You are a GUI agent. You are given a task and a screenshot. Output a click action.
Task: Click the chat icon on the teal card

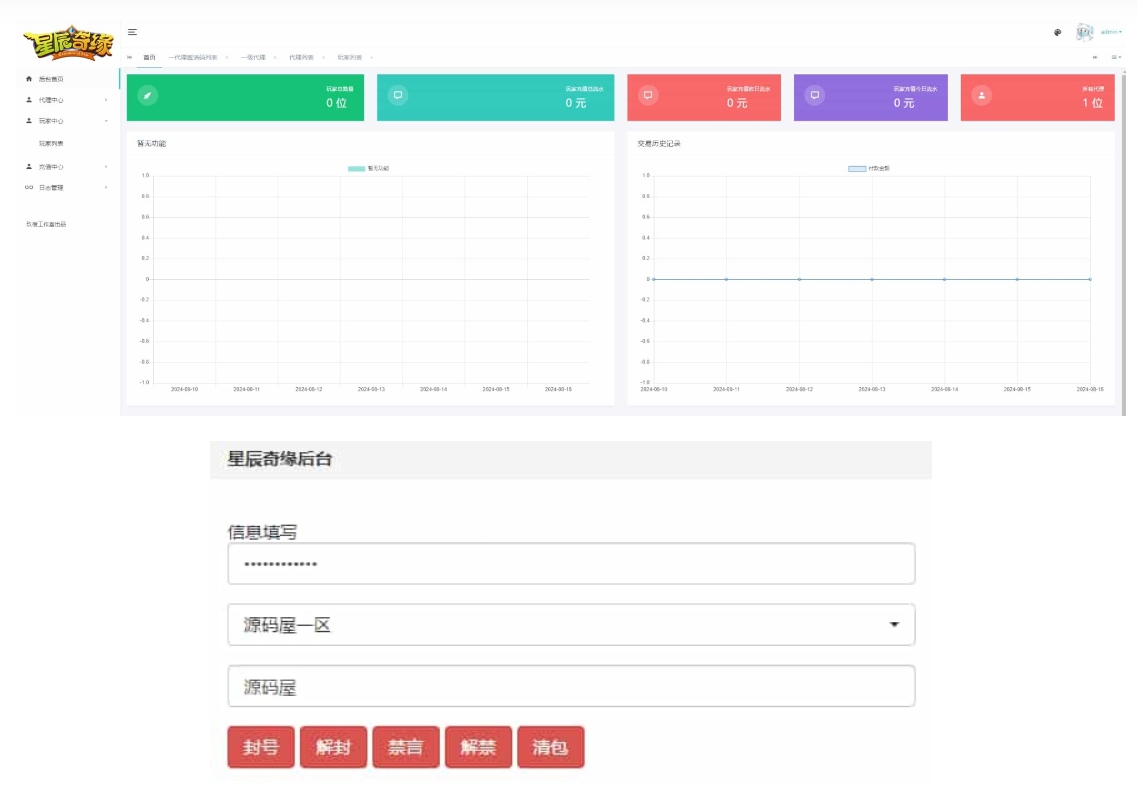(398, 96)
